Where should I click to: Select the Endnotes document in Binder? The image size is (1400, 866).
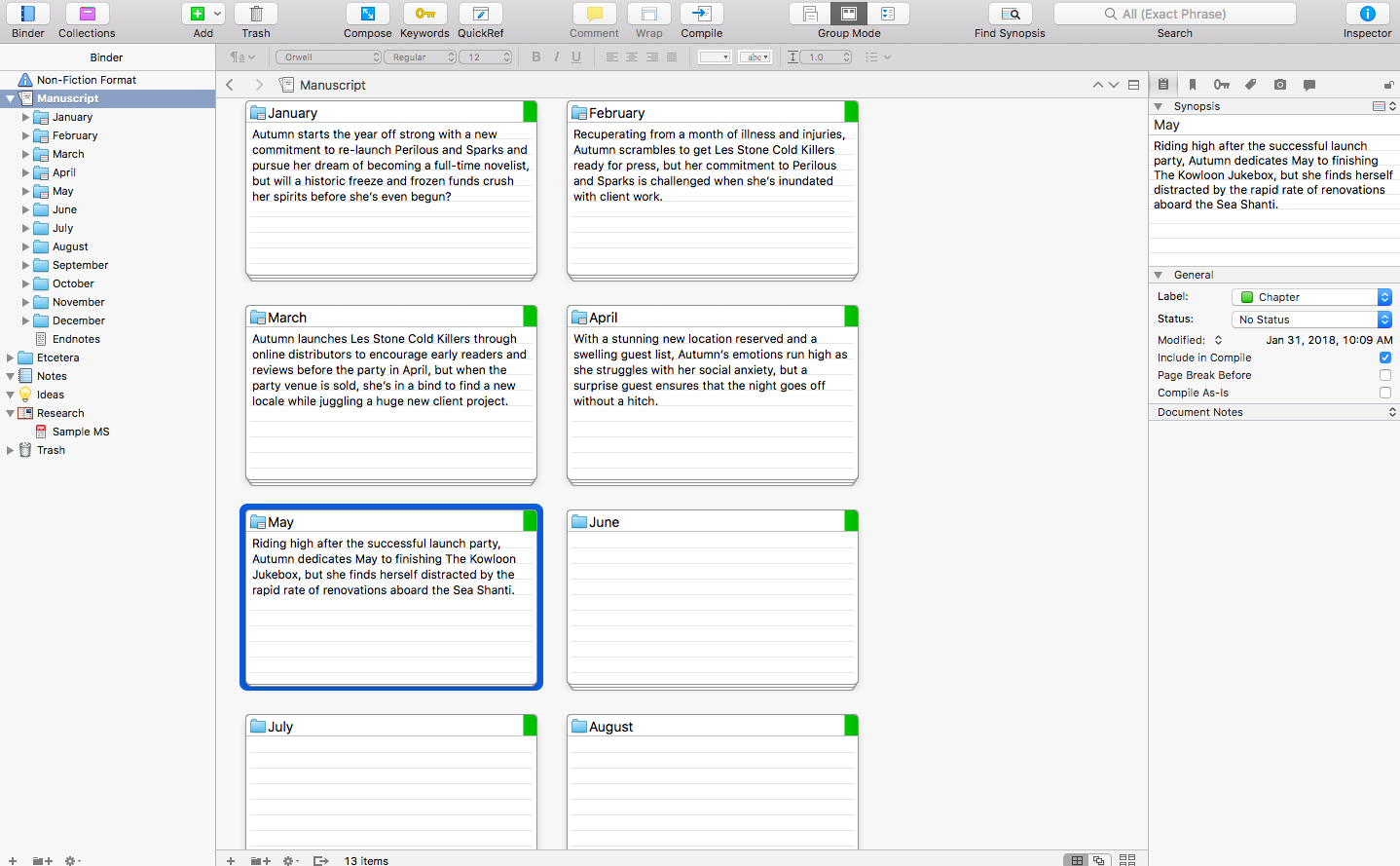(76, 339)
